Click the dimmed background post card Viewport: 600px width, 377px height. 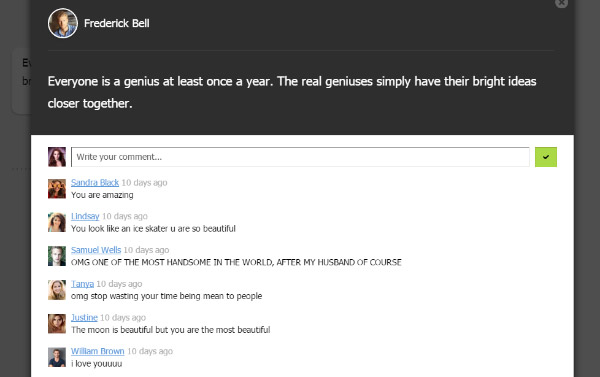point(21,80)
